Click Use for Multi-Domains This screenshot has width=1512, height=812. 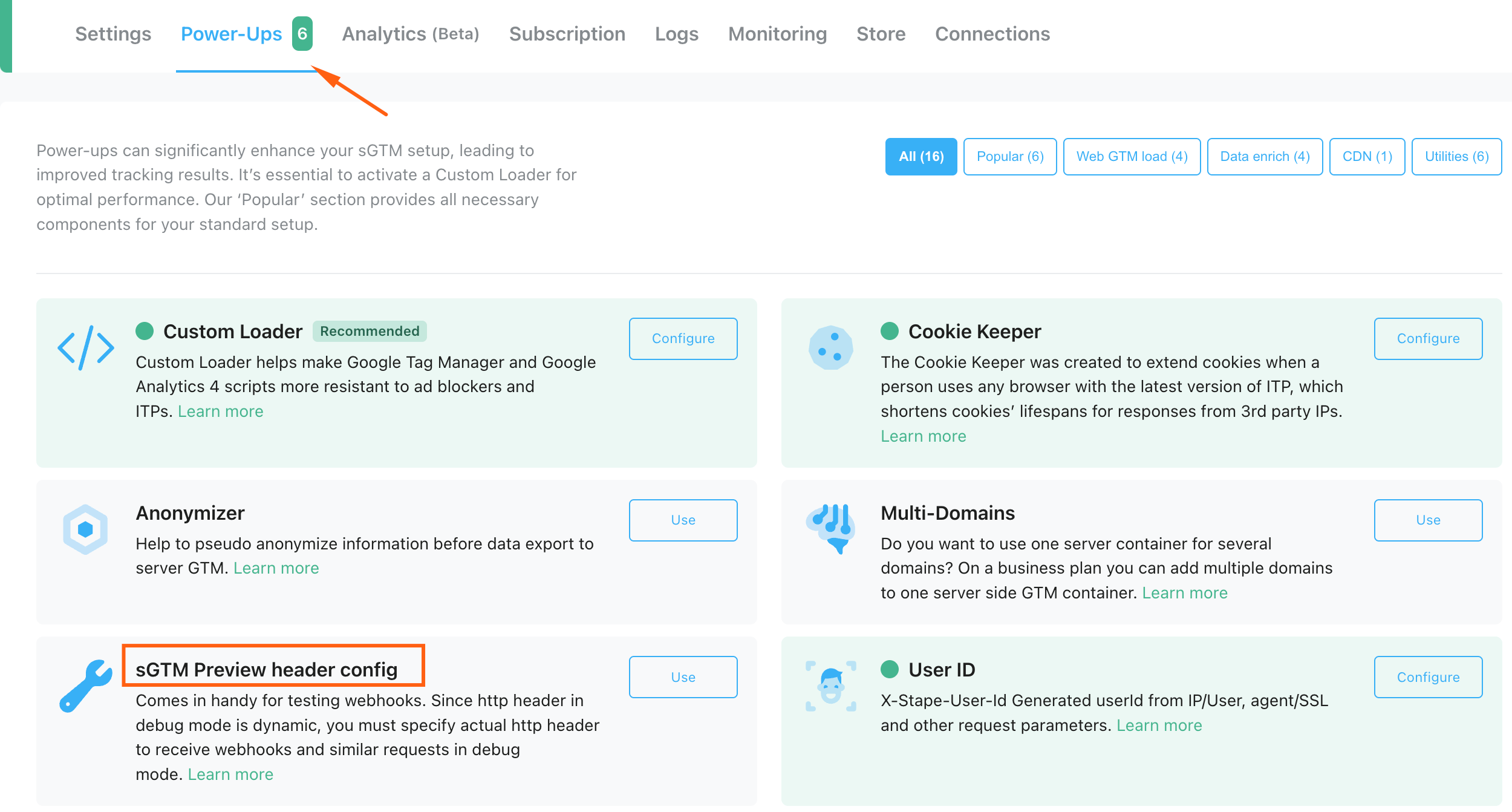(1428, 520)
